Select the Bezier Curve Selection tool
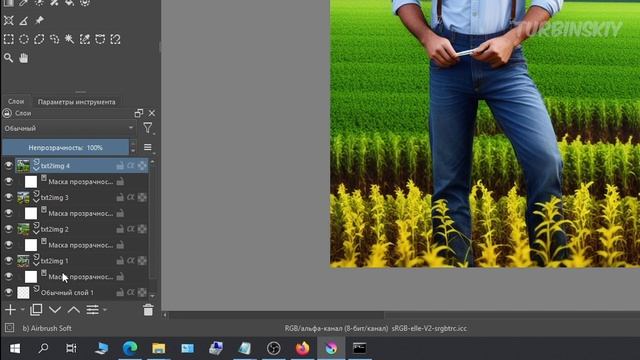 click(100, 39)
